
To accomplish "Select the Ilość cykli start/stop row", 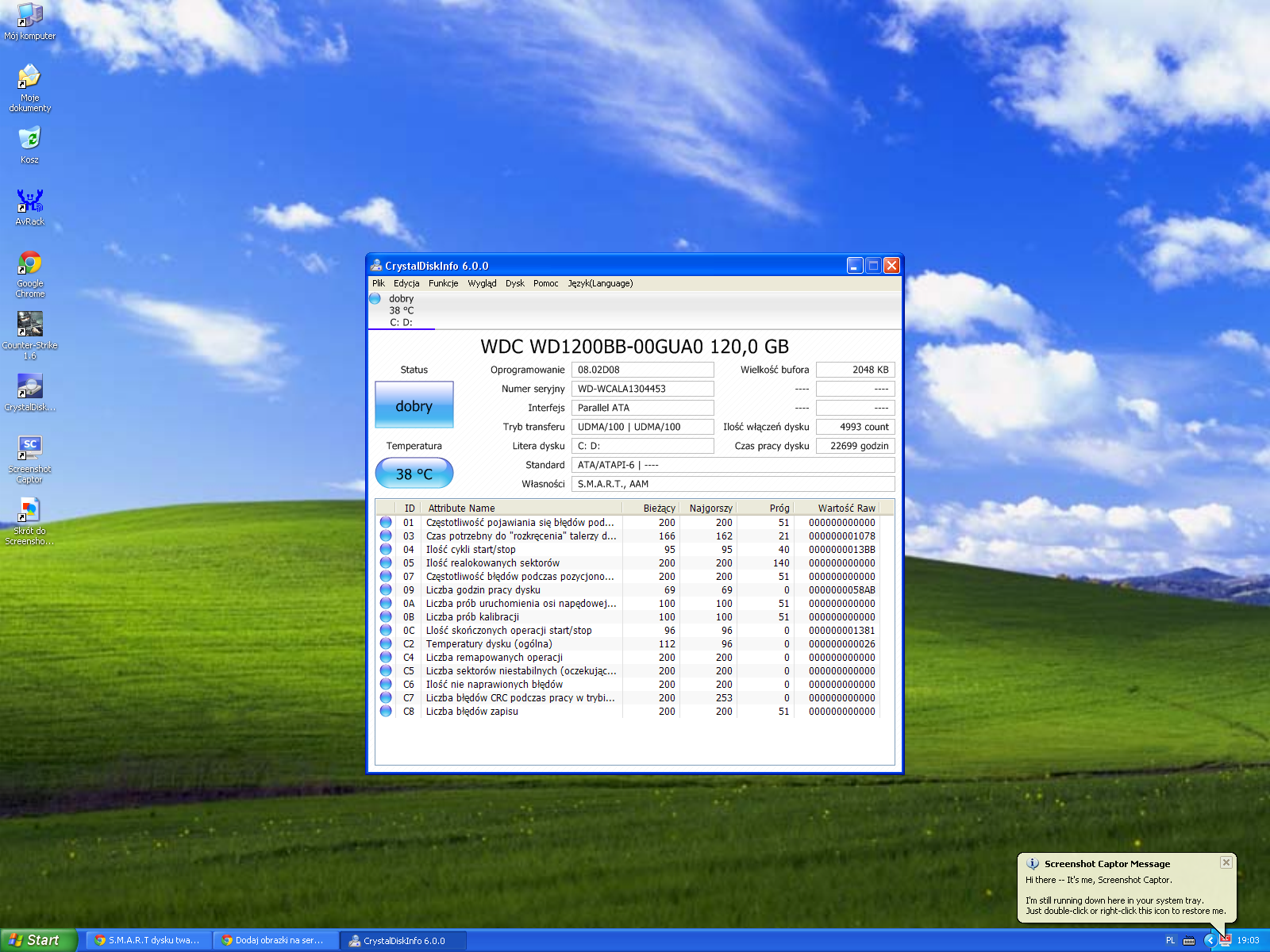I will tap(628, 549).
